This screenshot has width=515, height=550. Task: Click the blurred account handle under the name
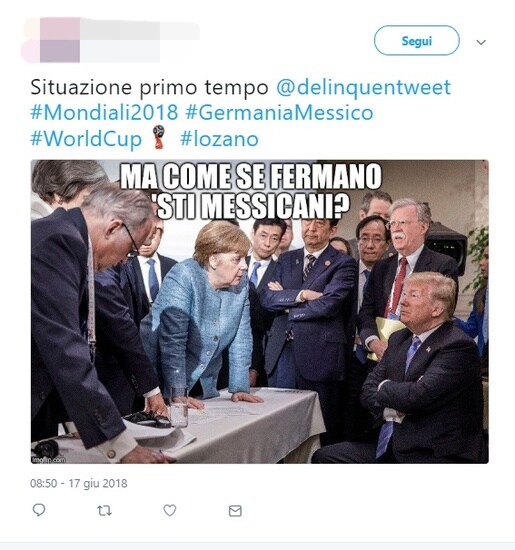[120, 51]
